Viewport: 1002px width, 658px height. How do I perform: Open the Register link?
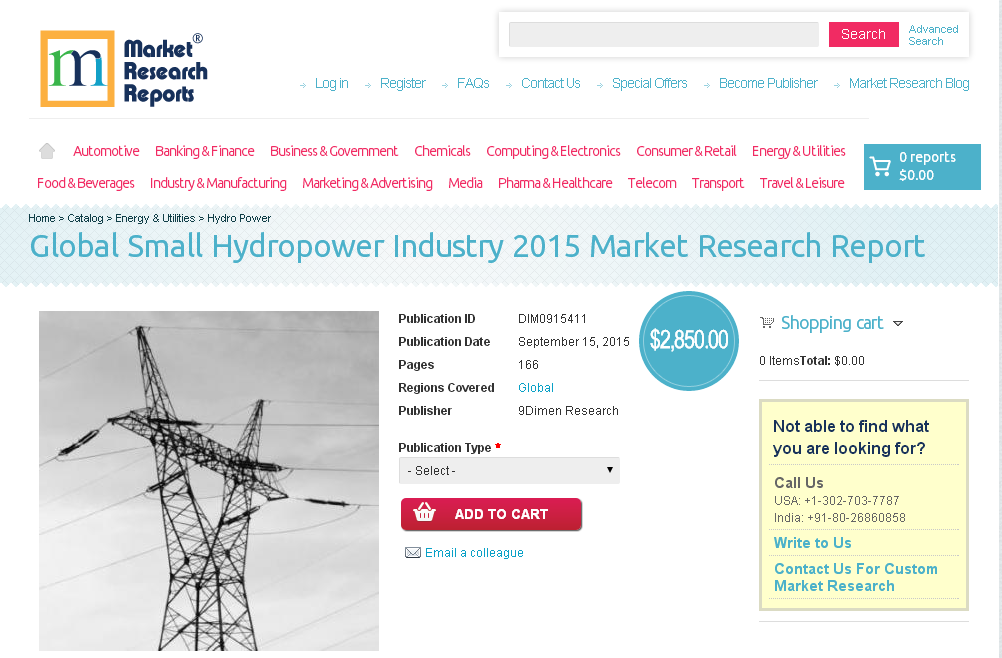(403, 84)
